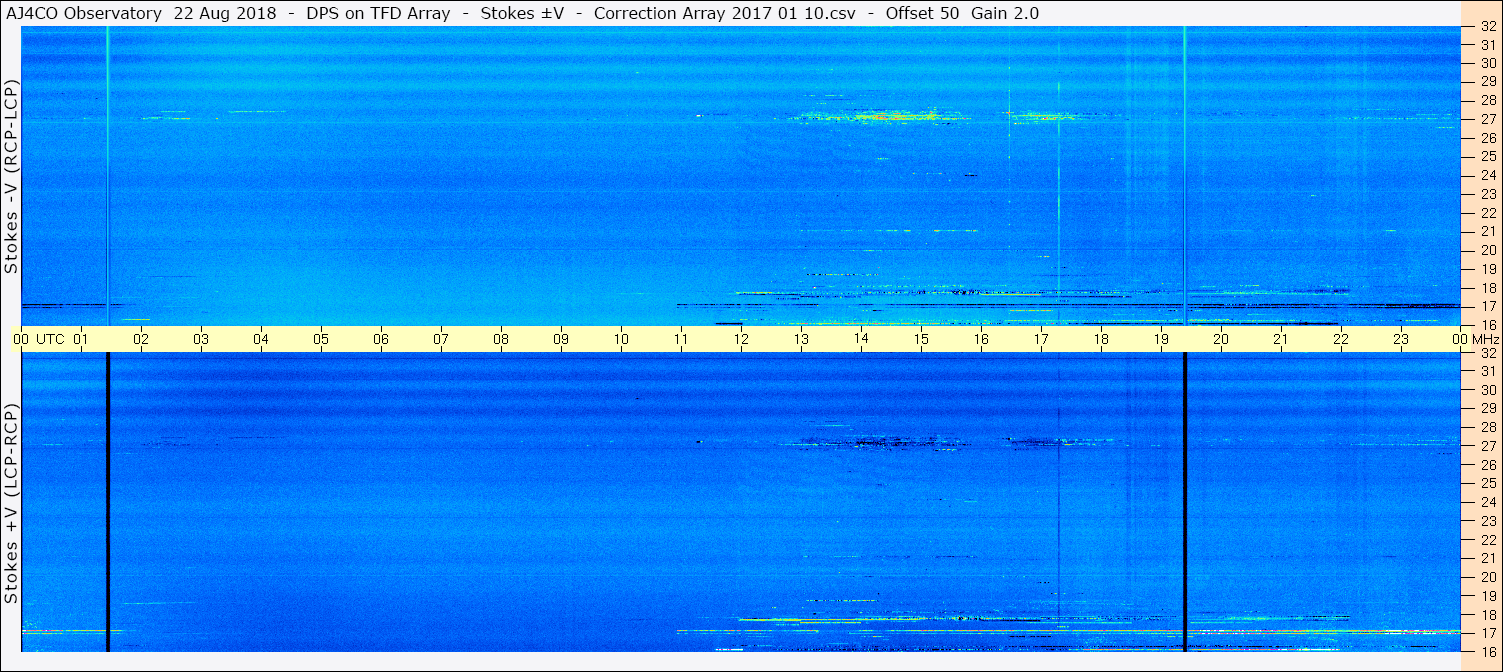Screen dimensions: 1503x672
Task: Select hour tick "10" on the time axis
Action: coord(621,339)
